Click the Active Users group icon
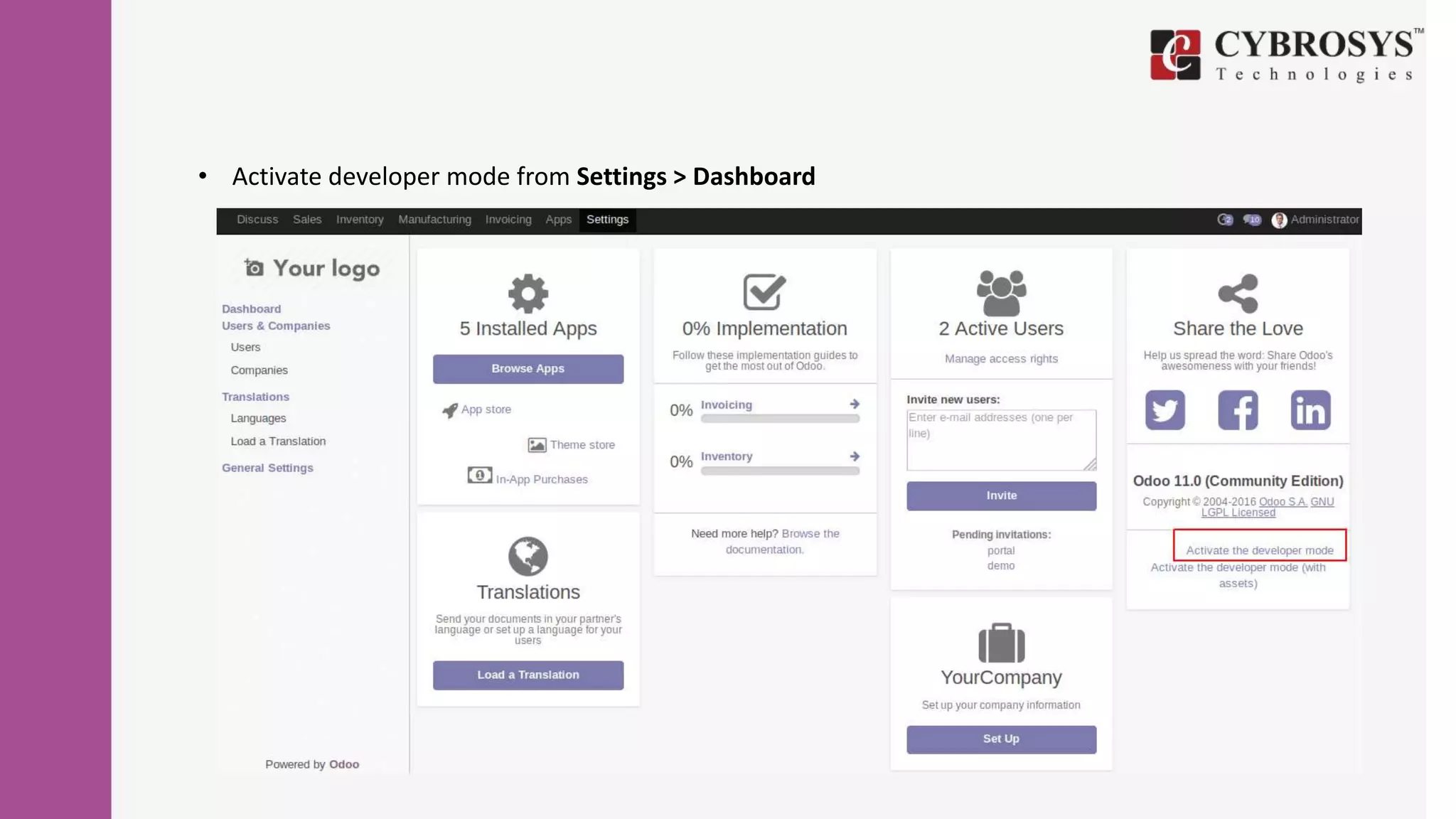Image resolution: width=1456 pixels, height=819 pixels. point(1001,293)
